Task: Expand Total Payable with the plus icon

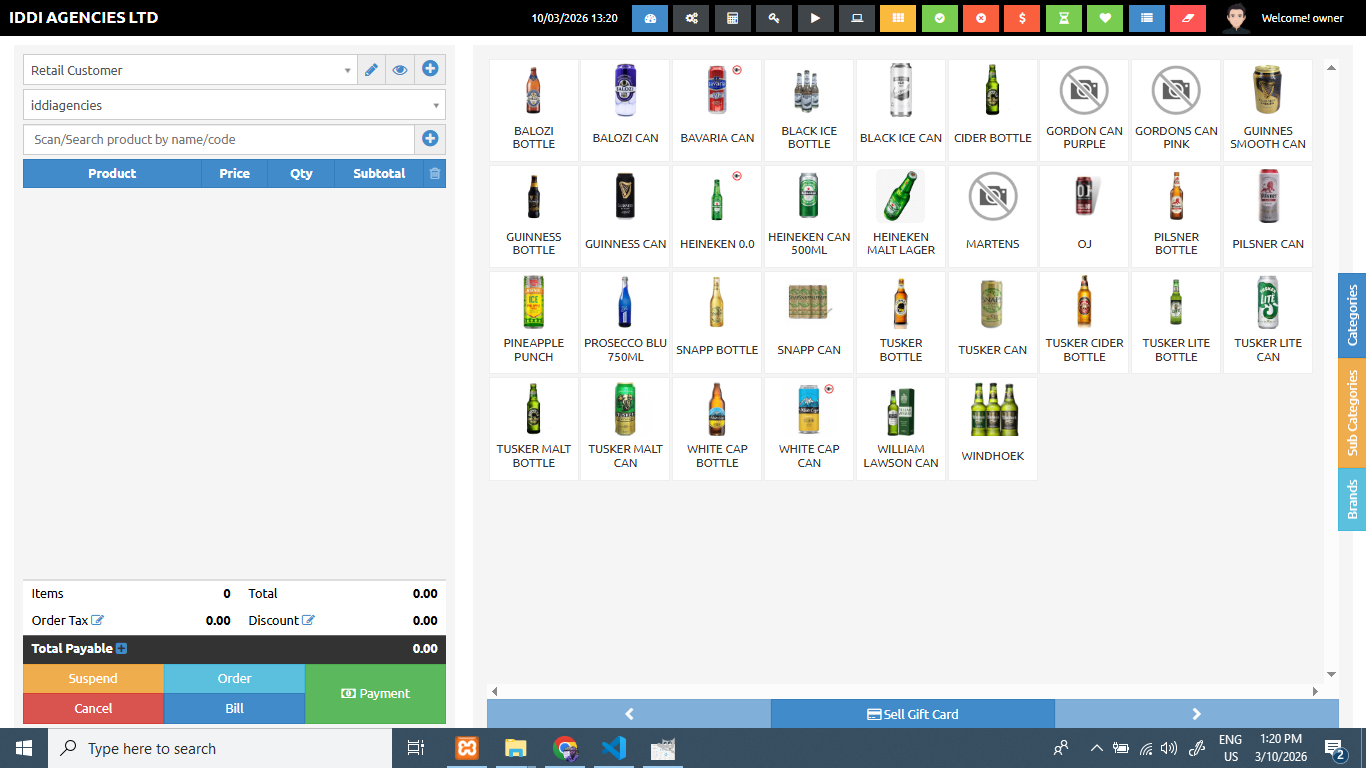Action: 122,648
